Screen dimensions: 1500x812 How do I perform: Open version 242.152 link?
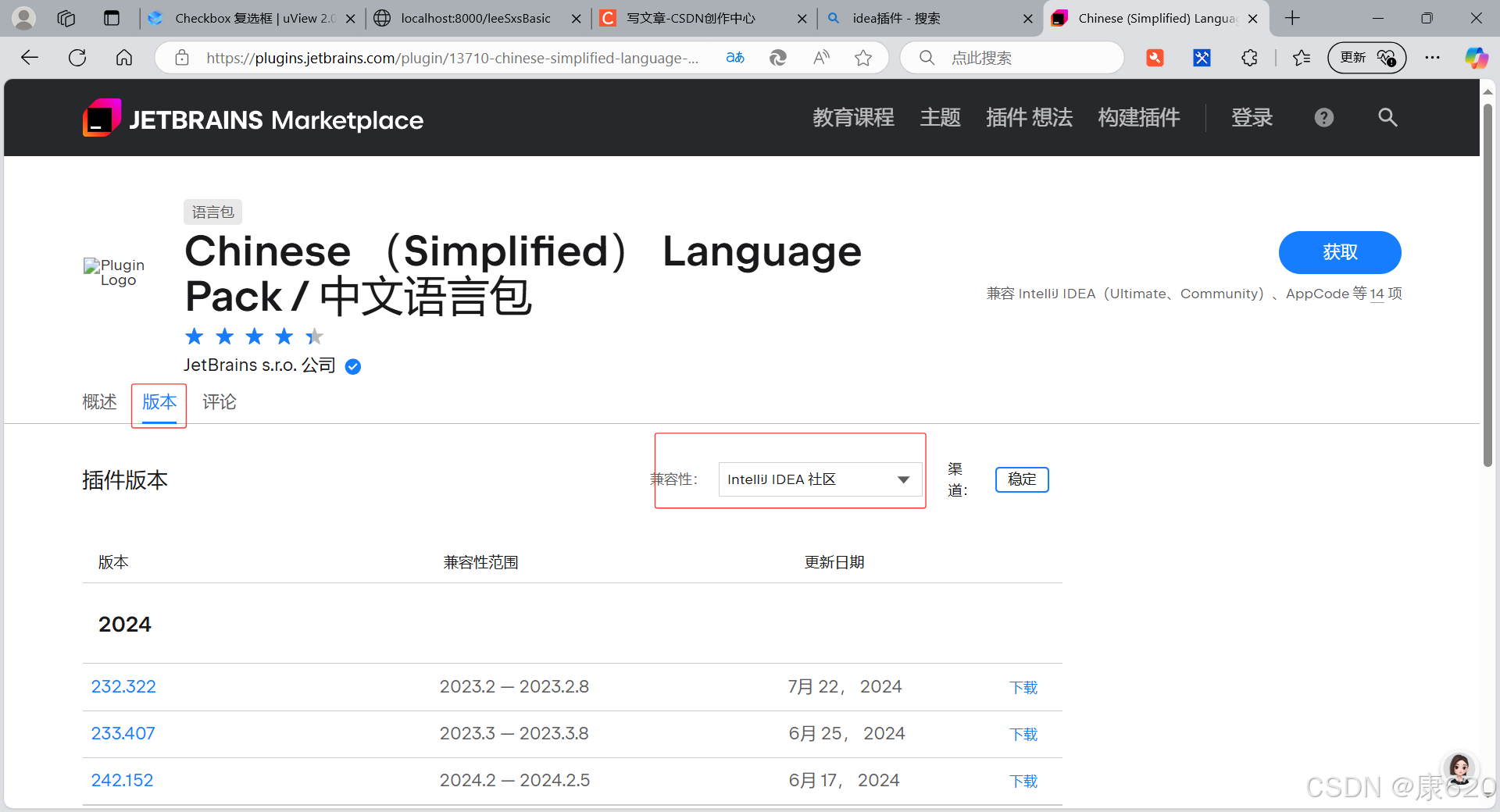[x=122, y=781]
